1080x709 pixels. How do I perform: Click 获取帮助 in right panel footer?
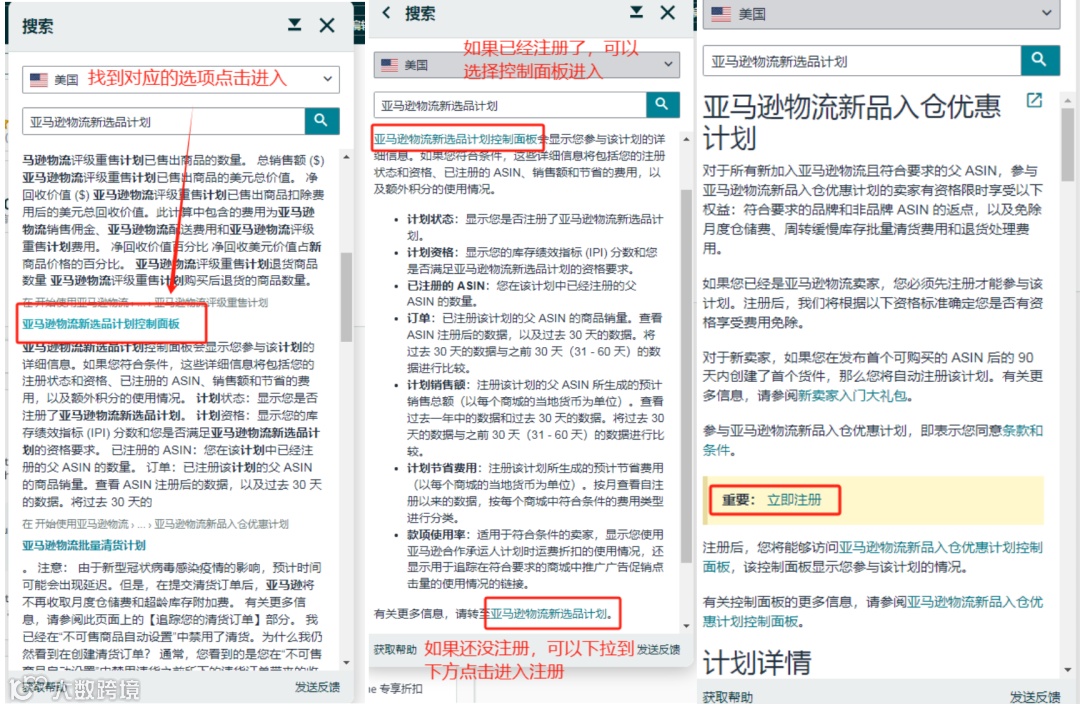[x=728, y=697]
